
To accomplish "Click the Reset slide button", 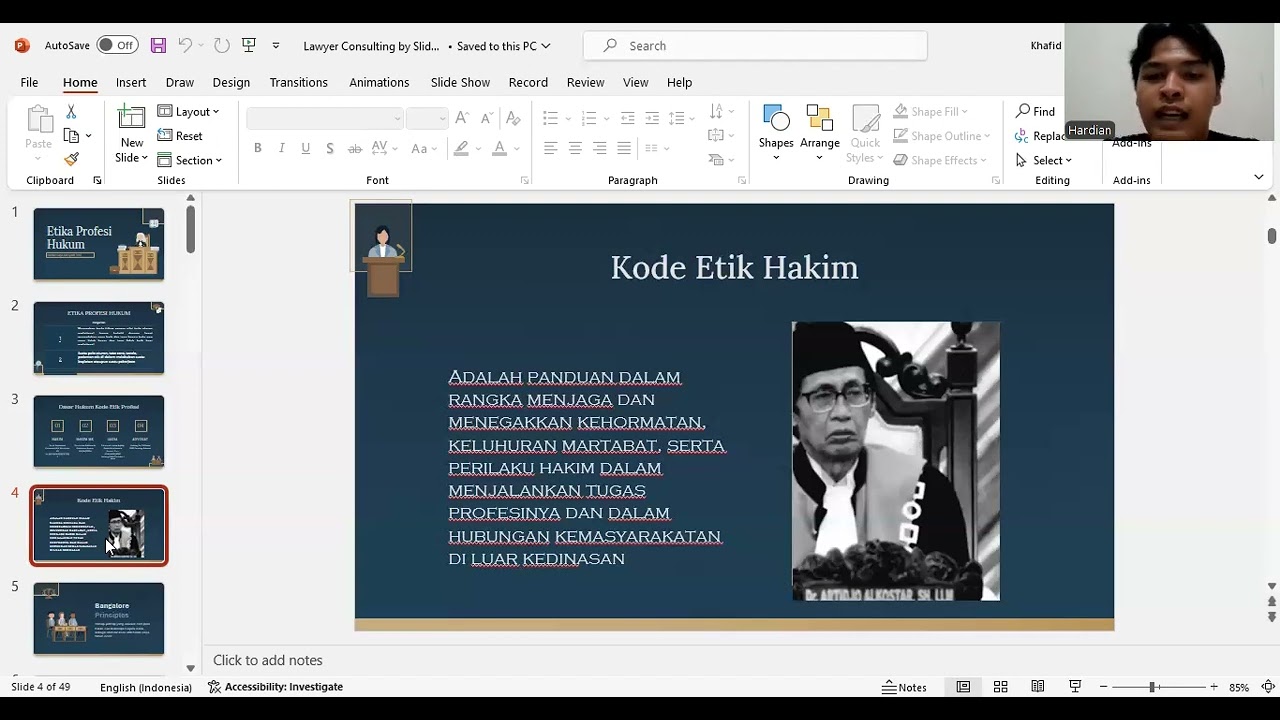I will [x=180, y=136].
